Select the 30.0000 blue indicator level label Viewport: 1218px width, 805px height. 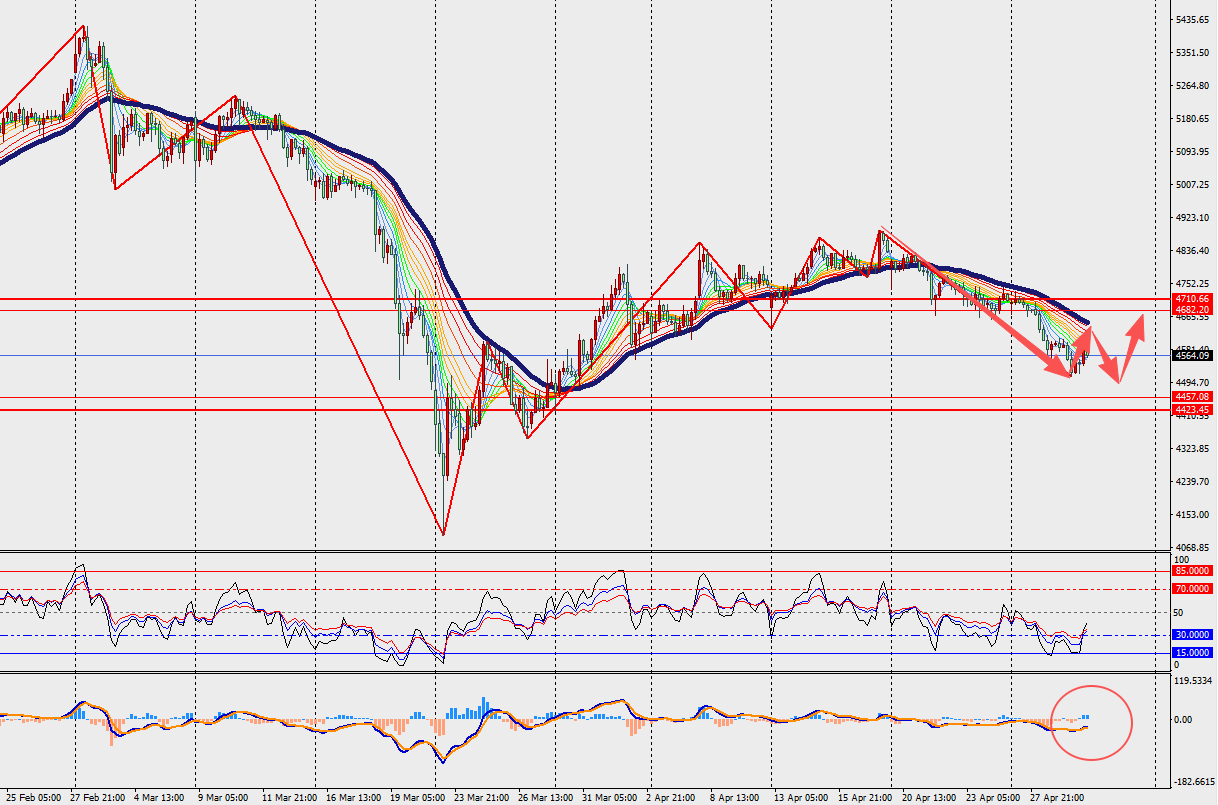tap(1193, 635)
